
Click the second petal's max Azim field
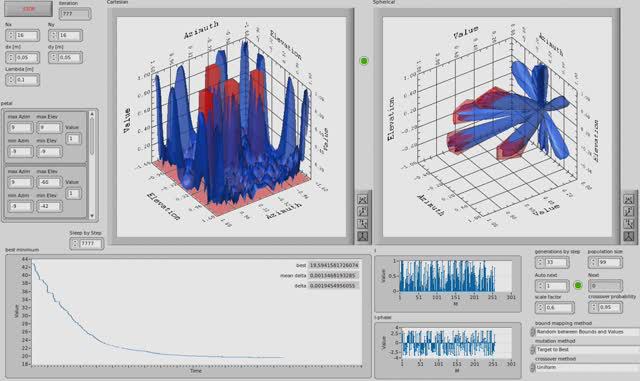pyautogui.click(x=20, y=183)
